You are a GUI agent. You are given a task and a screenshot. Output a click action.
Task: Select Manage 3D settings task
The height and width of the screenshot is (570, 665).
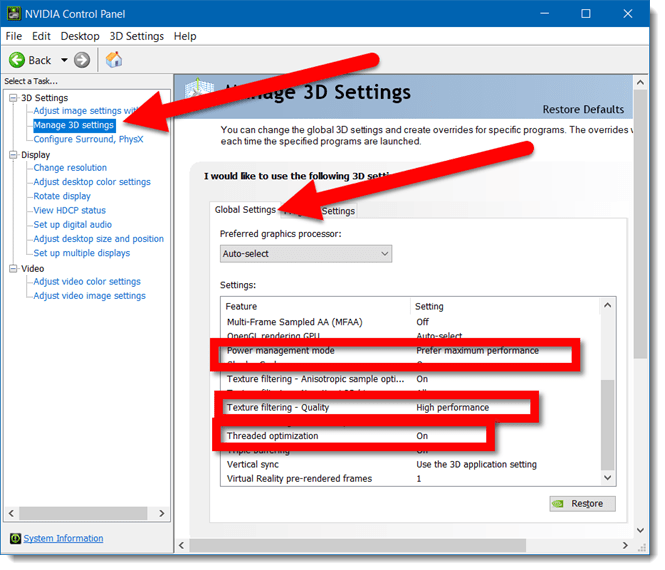coord(74,125)
